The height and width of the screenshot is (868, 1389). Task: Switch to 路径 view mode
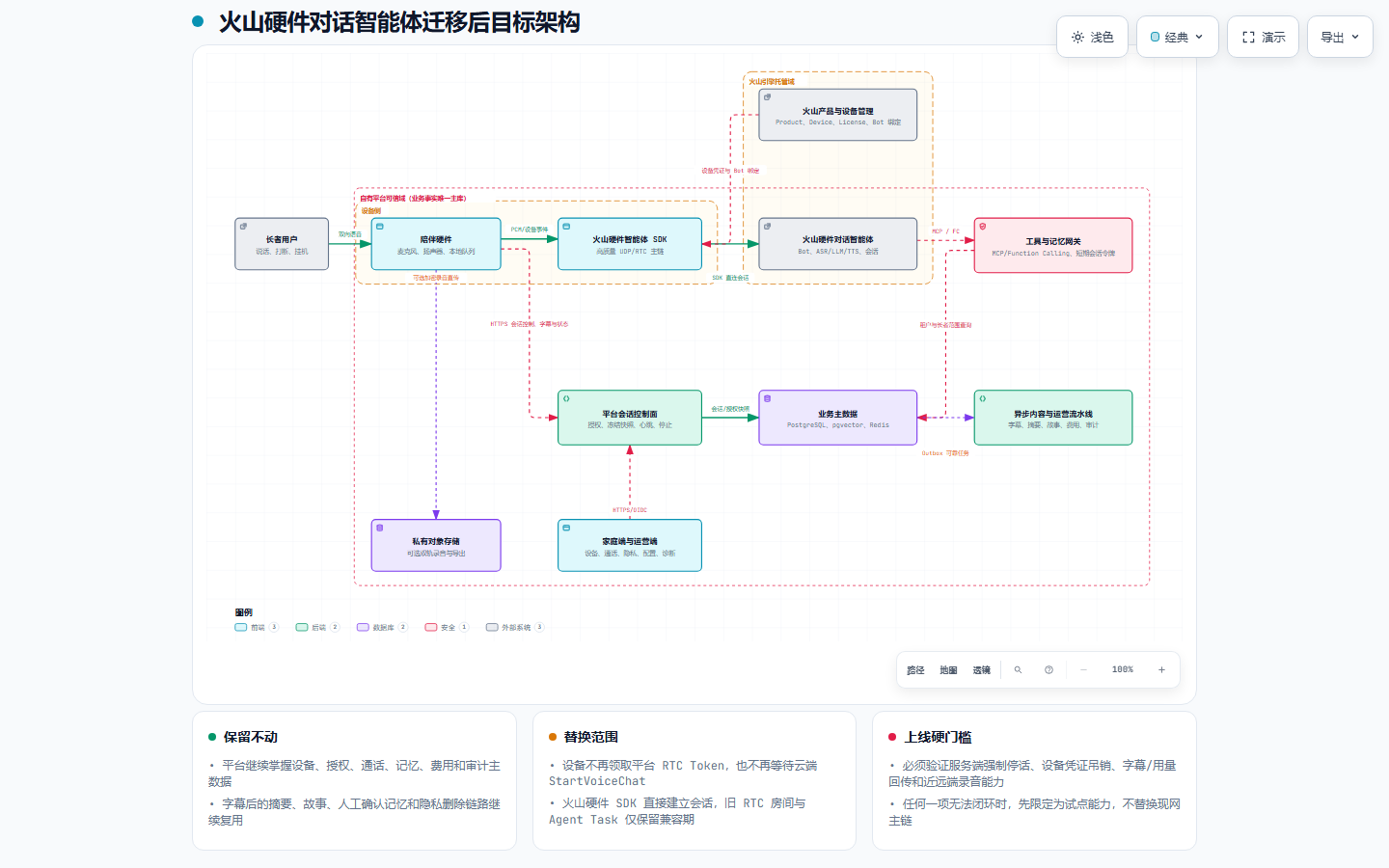pos(915,669)
